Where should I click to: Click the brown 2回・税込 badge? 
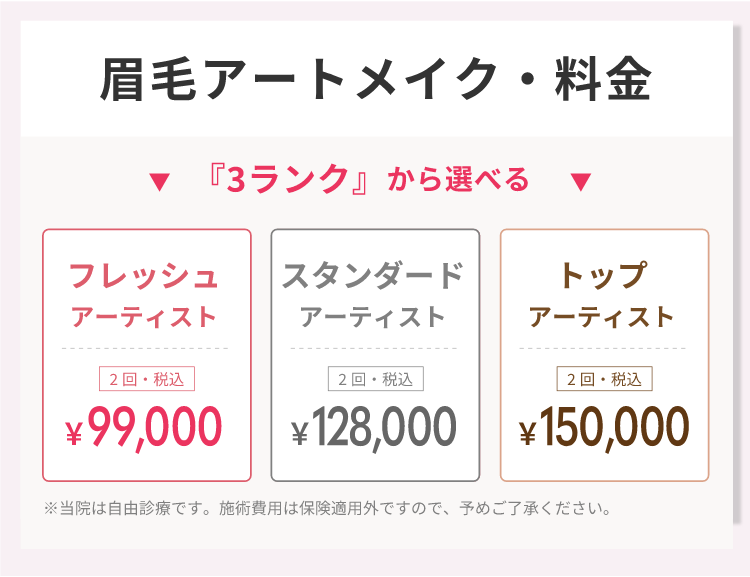coord(604,378)
